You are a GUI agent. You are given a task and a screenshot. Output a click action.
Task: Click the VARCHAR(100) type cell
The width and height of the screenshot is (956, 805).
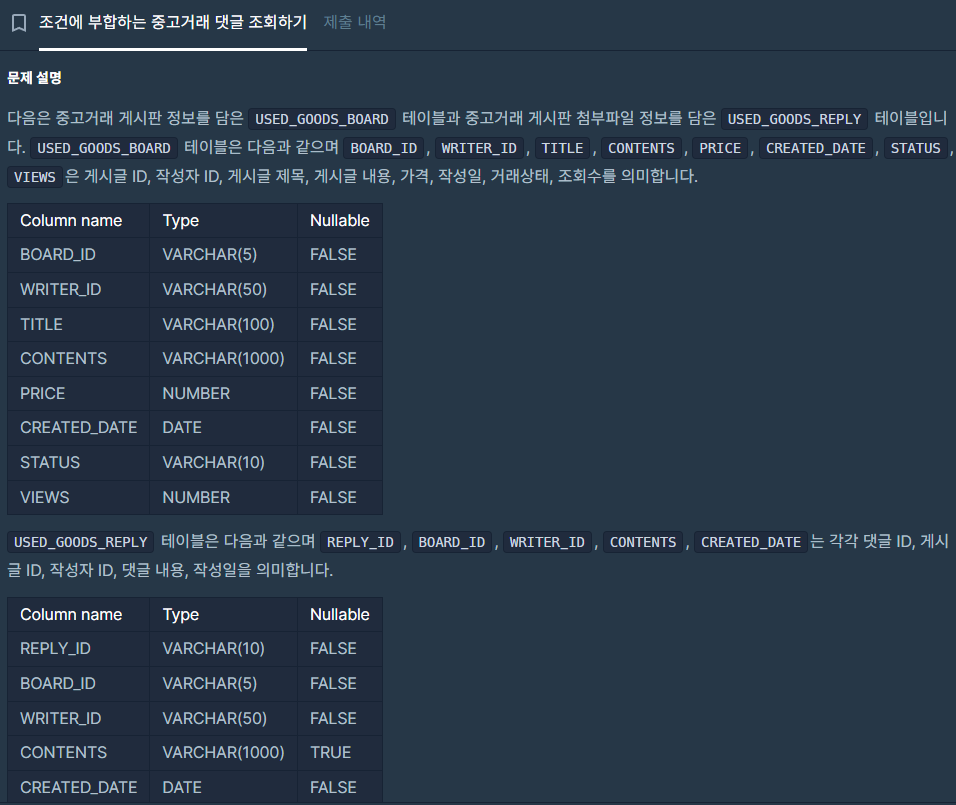point(223,324)
